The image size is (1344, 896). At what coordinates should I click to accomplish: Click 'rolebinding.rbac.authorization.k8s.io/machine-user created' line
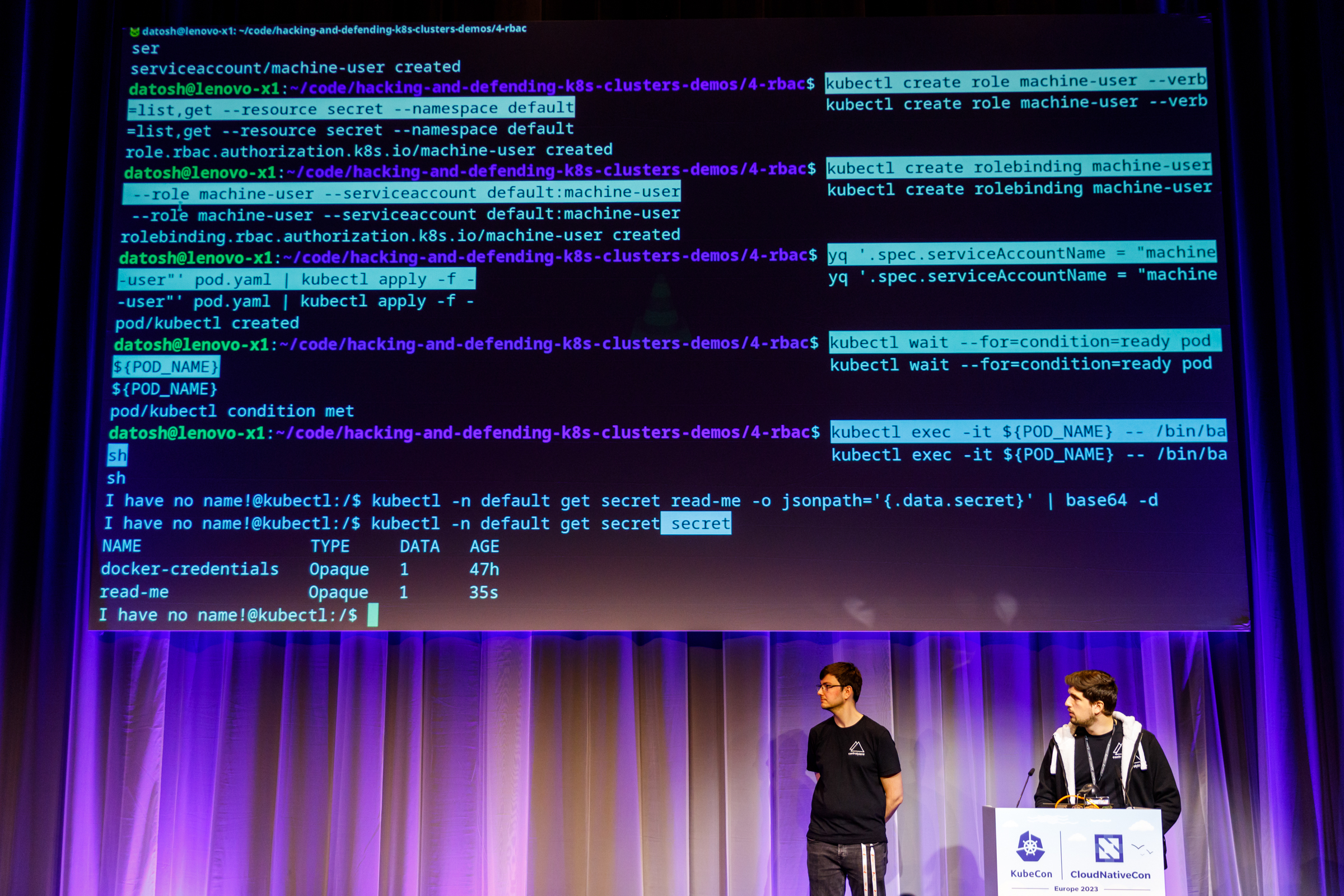pyautogui.click(x=400, y=235)
